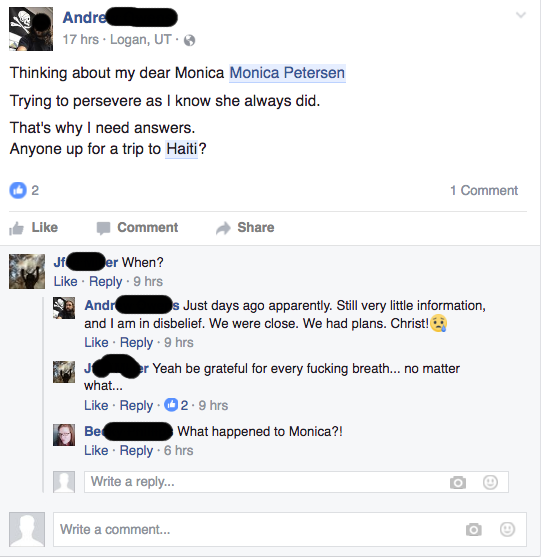Open the post options chevron menu

click(521, 15)
